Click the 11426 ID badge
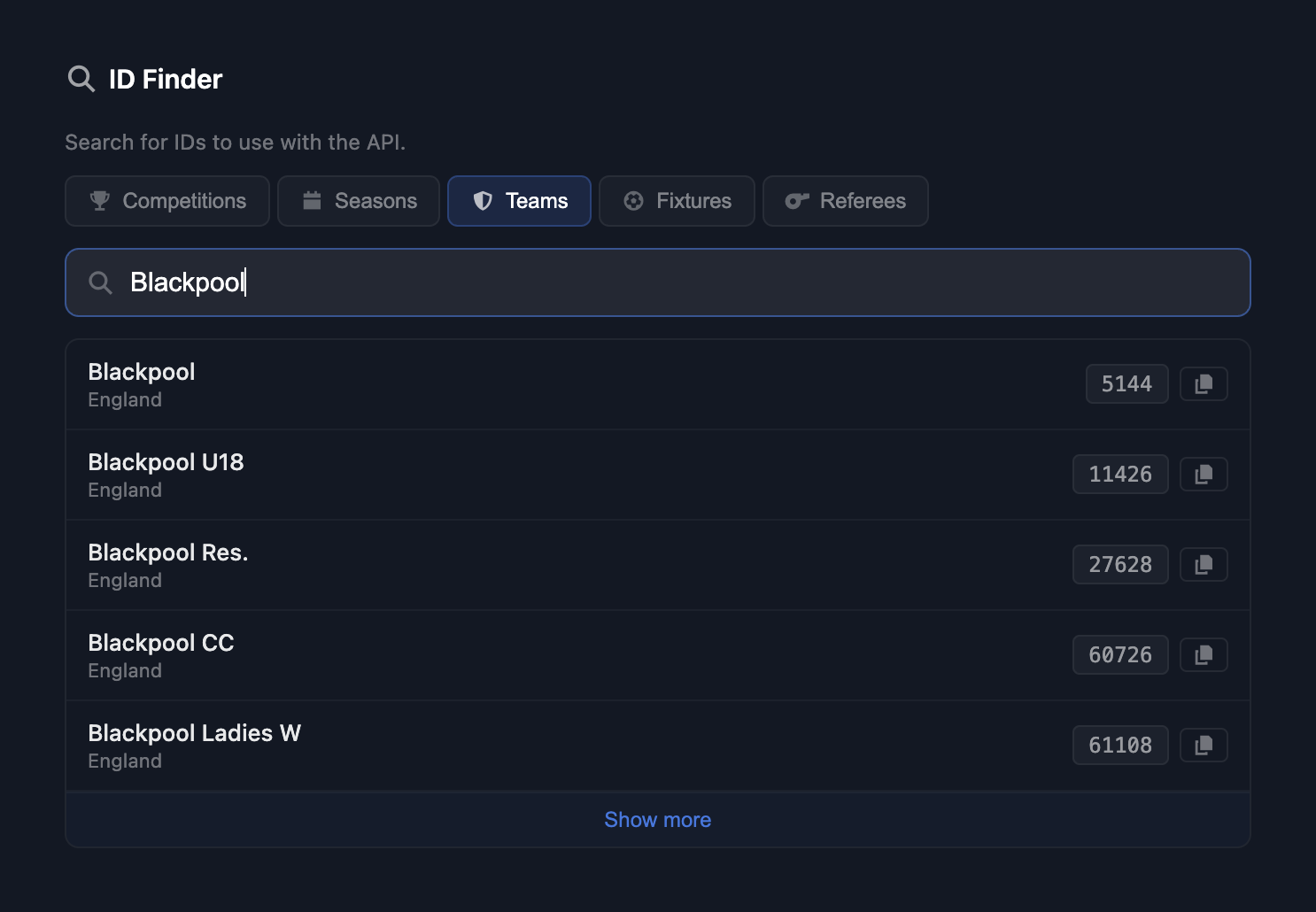1316x912 pixels. tap(1120, 475)
